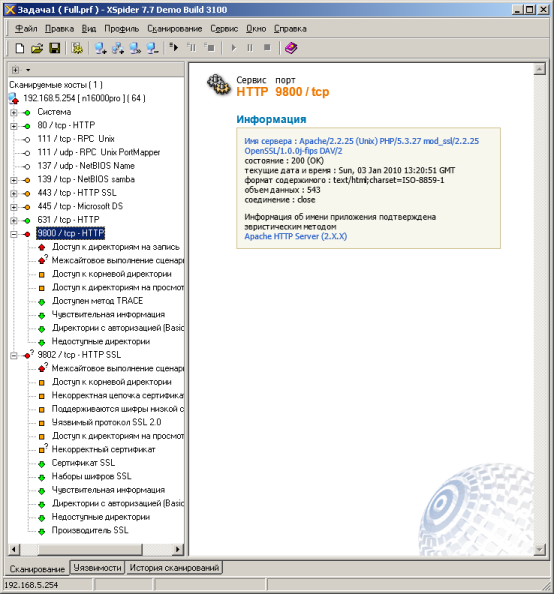Select 111 / tcp - RPC Unix row
The image size is (554, 594).
tap(76, 139)
